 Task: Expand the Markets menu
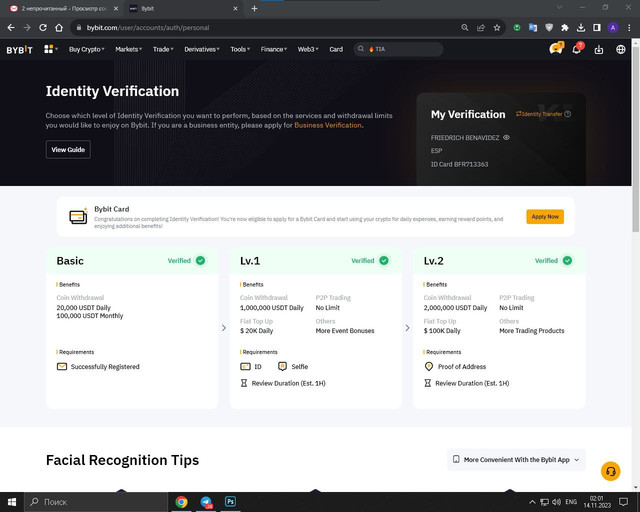[128, 49]
